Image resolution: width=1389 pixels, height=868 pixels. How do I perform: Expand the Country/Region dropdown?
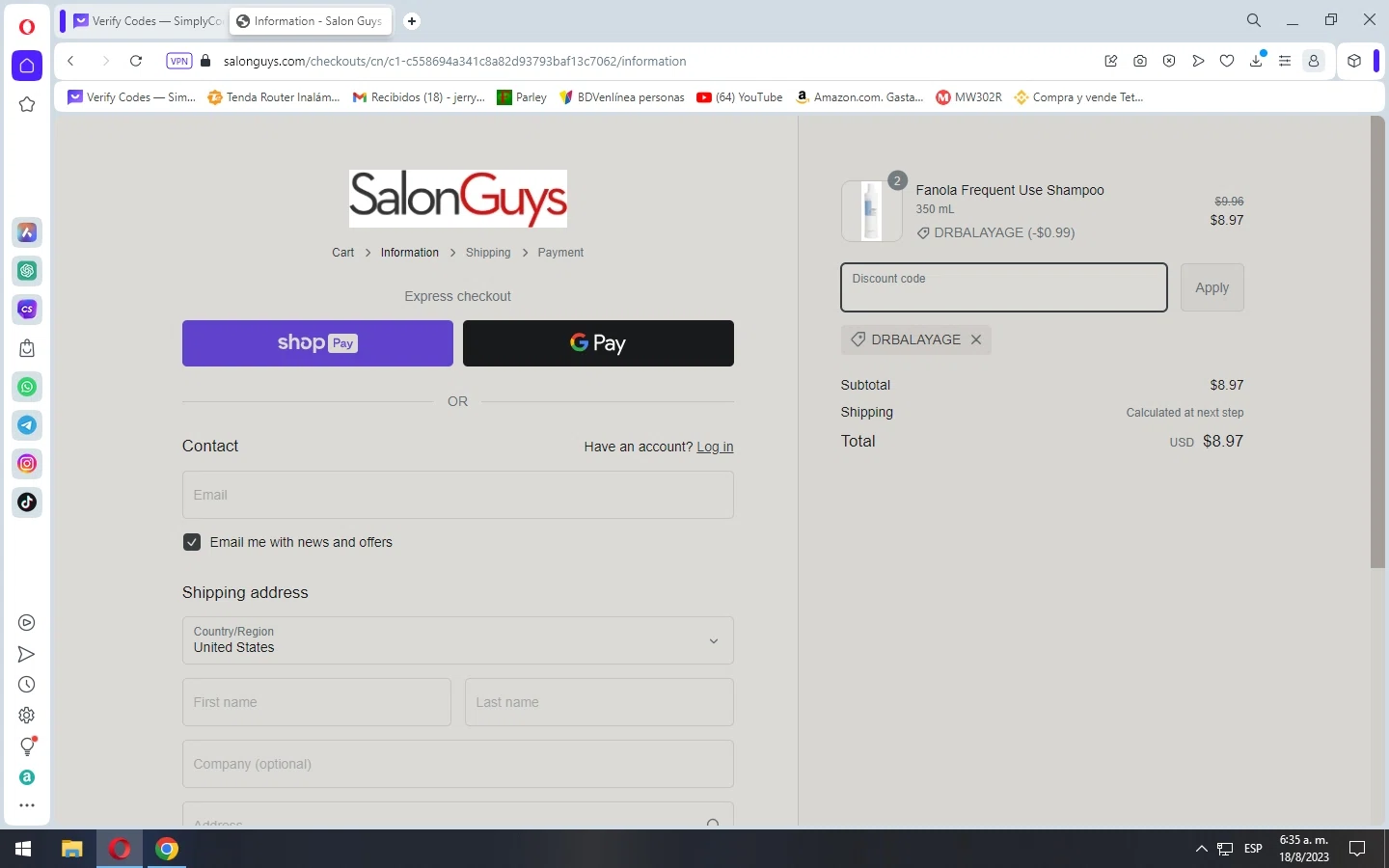[x=458, y=640]
